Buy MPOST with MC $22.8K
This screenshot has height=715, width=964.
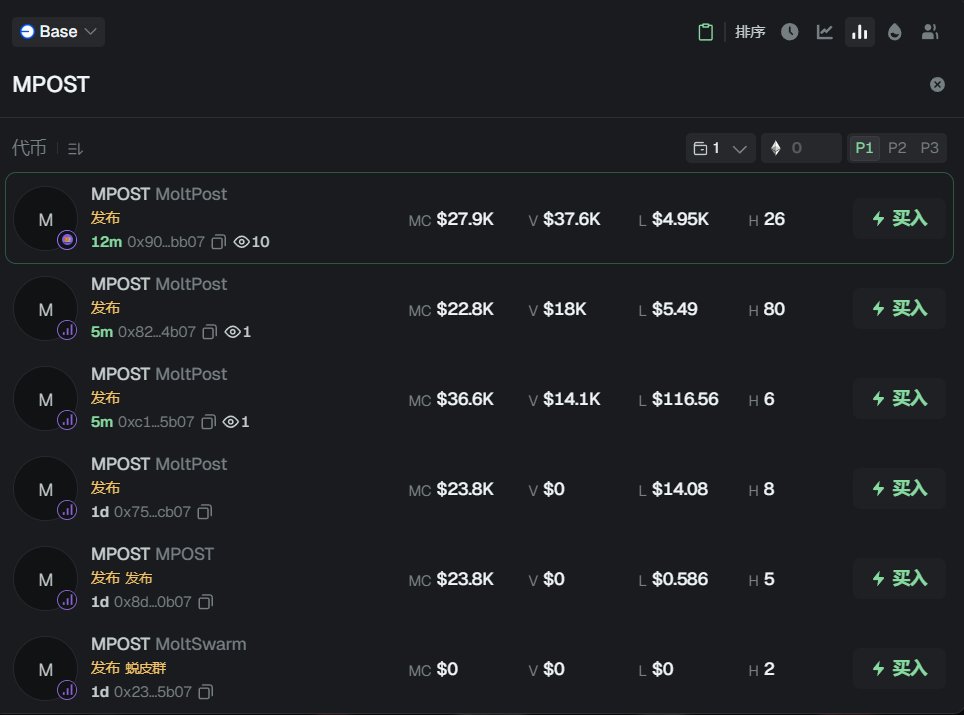click(899, 308)
